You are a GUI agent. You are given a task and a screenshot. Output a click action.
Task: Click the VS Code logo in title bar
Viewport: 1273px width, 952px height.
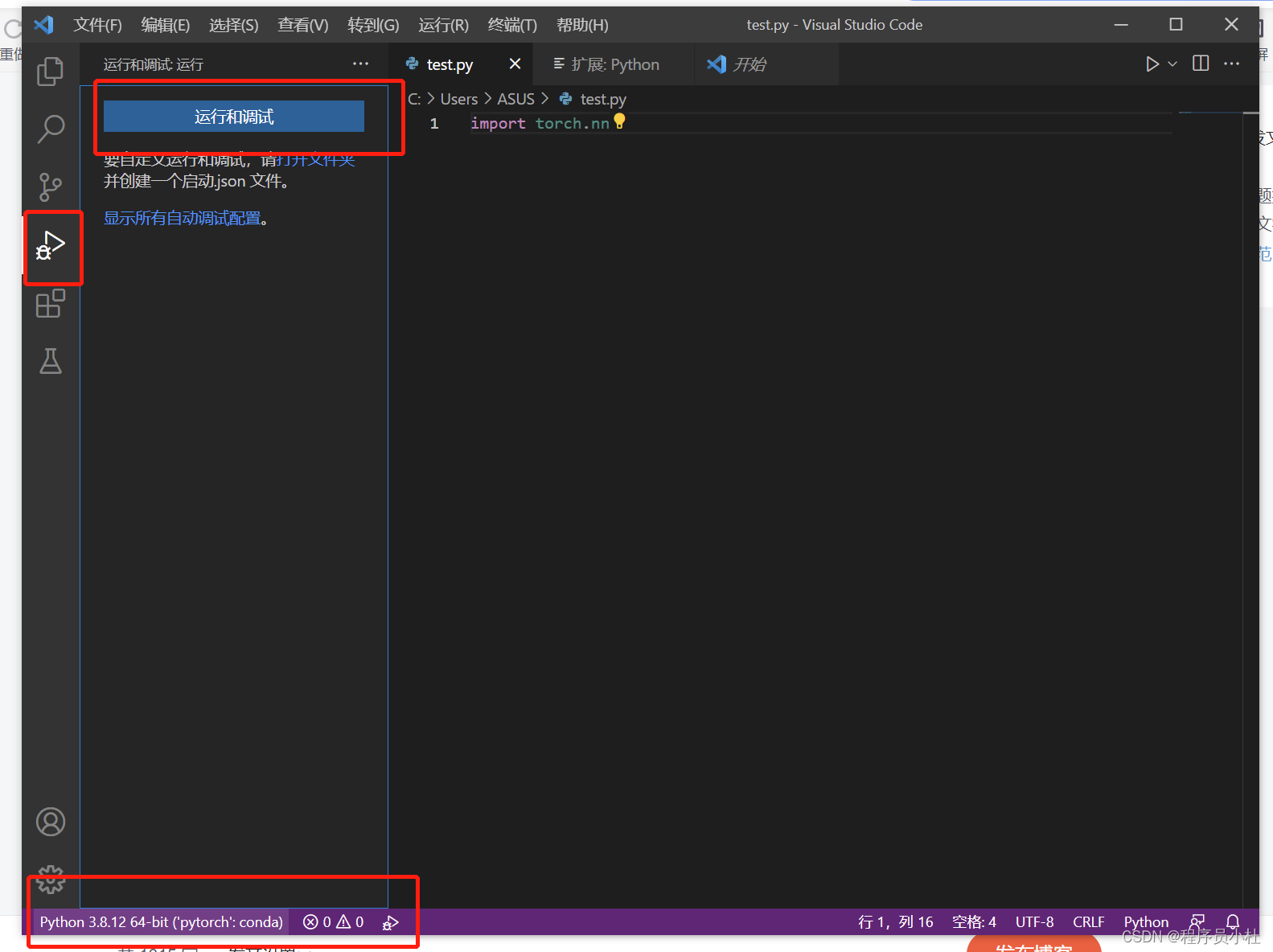pyautogui.click(x=43, y=25)
